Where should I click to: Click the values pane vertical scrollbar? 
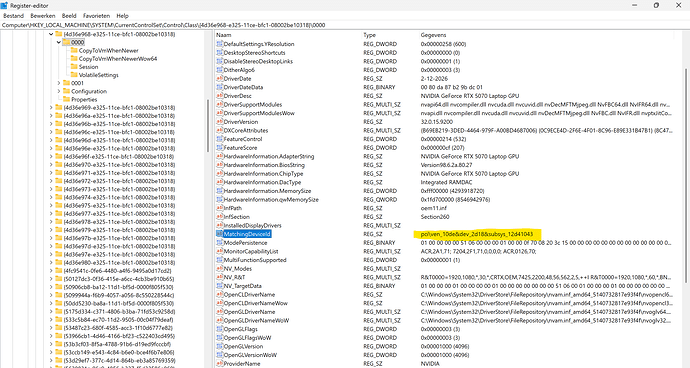(686, 176)
